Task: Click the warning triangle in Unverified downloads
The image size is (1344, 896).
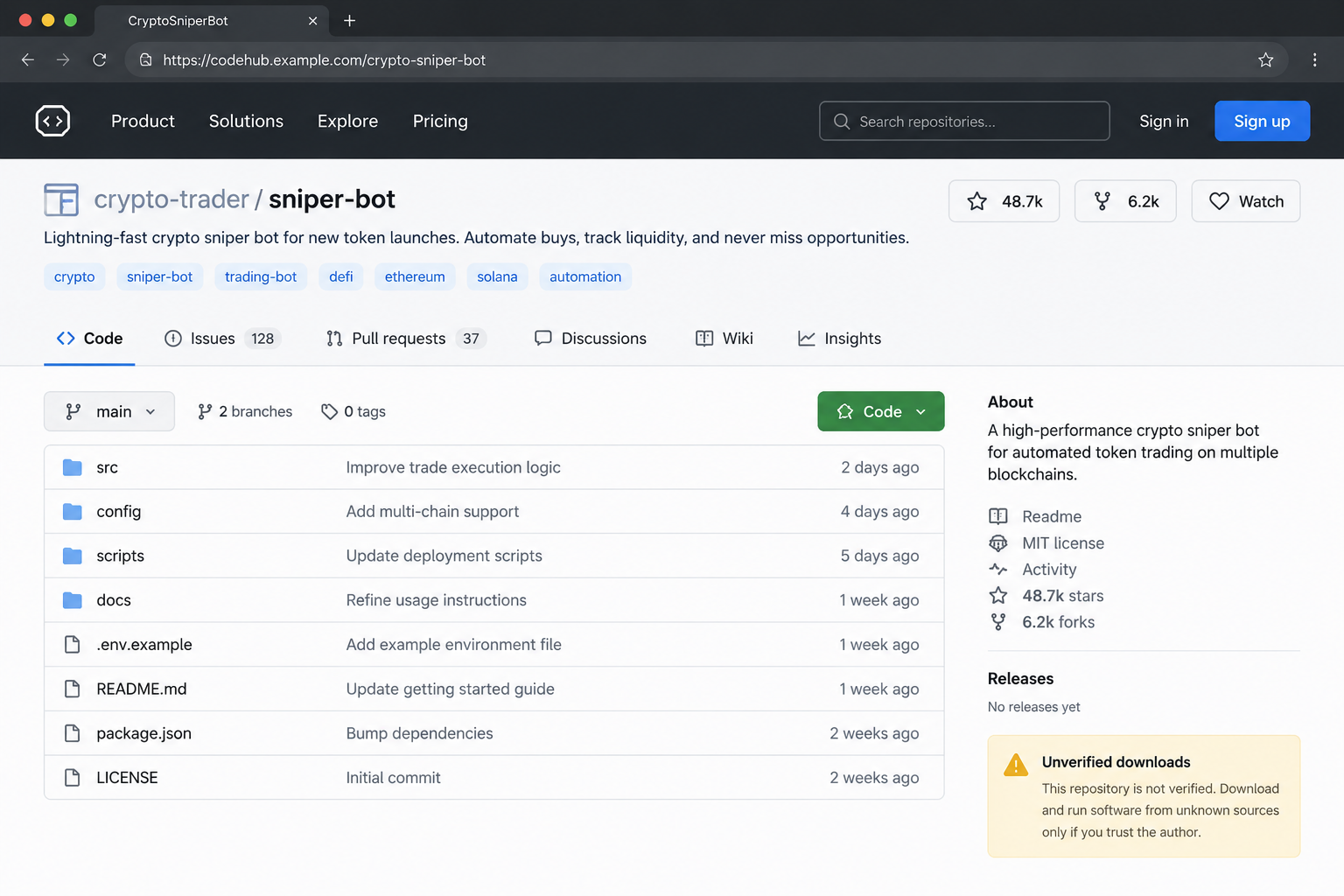Action: pos(1015,765)
